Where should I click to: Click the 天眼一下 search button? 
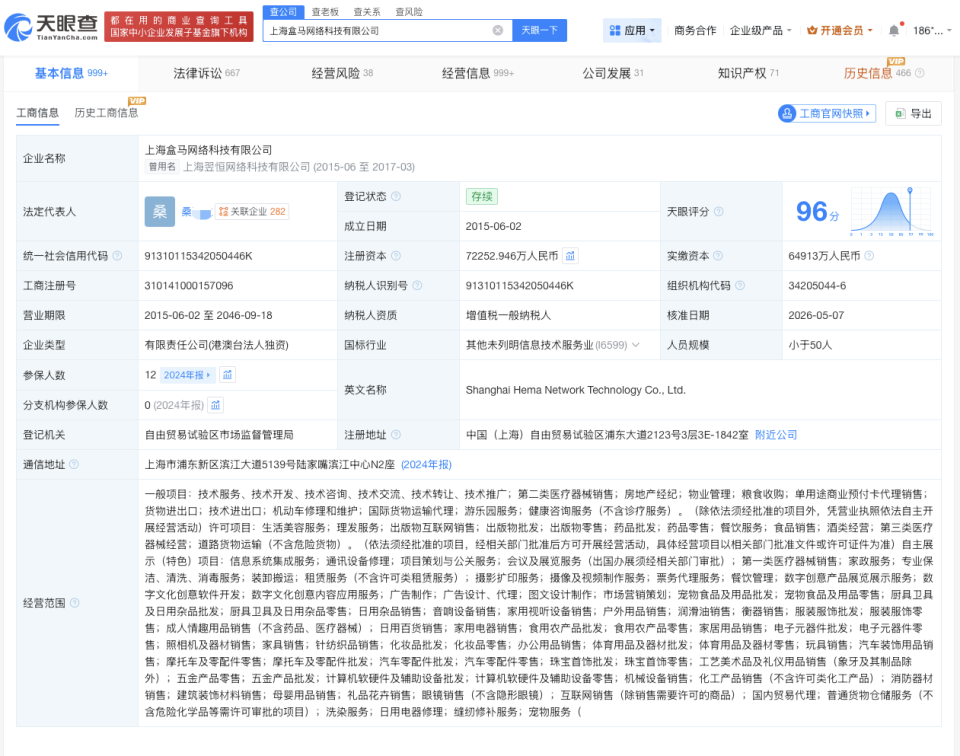click(x=539, y=31)
